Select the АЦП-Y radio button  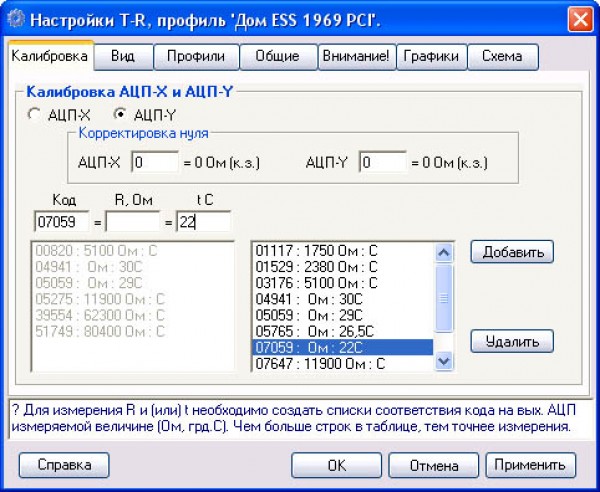pyautogui.click(x=122, y=114)
